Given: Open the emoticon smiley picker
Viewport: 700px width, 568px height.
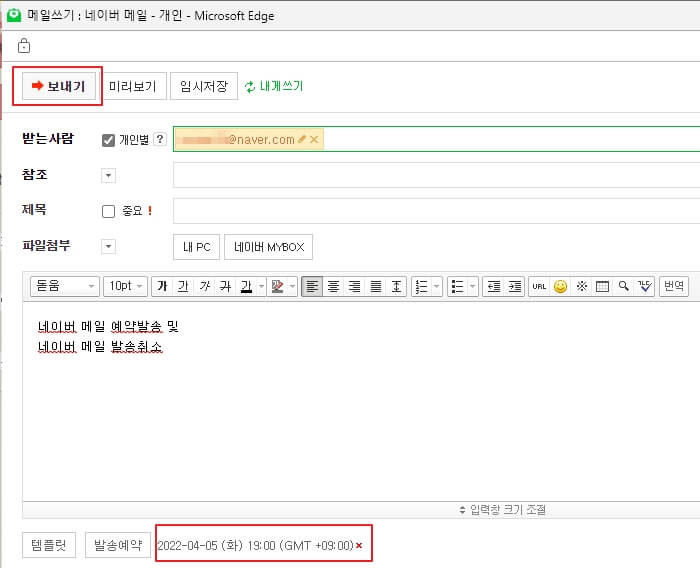Looking at the screenshot, I should tap(560, 286).
